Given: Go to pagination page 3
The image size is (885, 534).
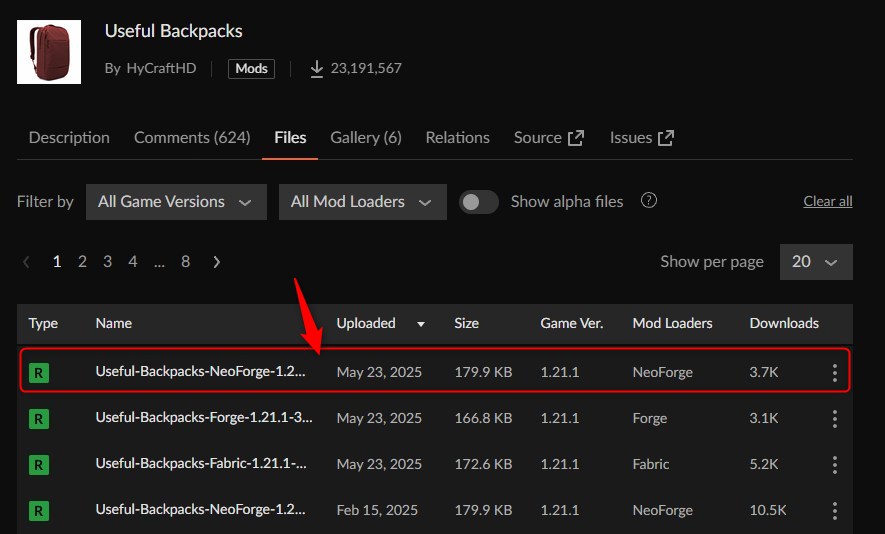Looking at the screenshot, I should (107, 261).
